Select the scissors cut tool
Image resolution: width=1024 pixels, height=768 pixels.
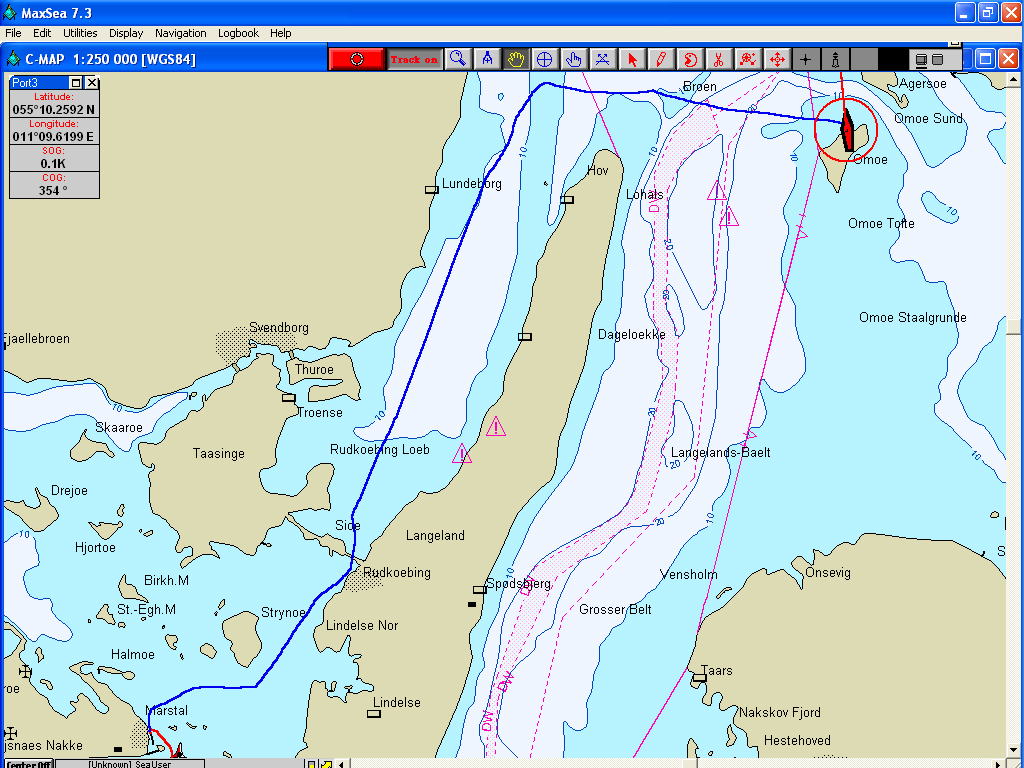click(x=719, y=59)
